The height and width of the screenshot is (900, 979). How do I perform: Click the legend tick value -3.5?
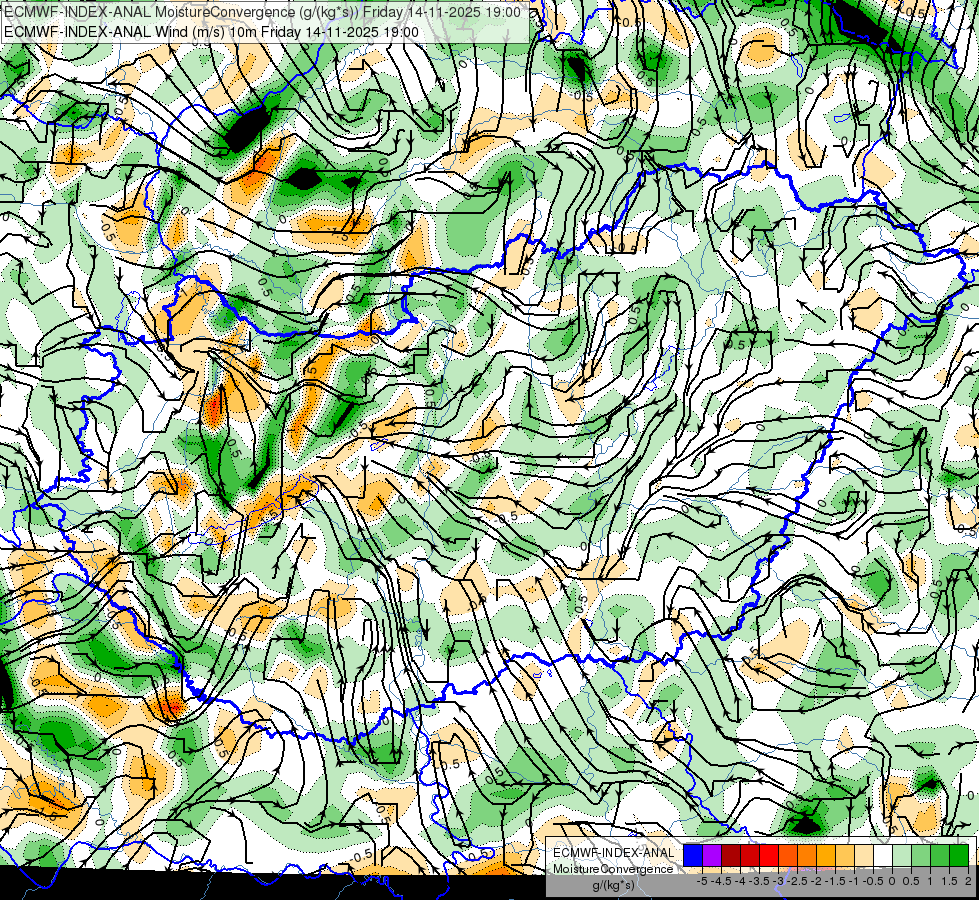click(x=759, y=881)
